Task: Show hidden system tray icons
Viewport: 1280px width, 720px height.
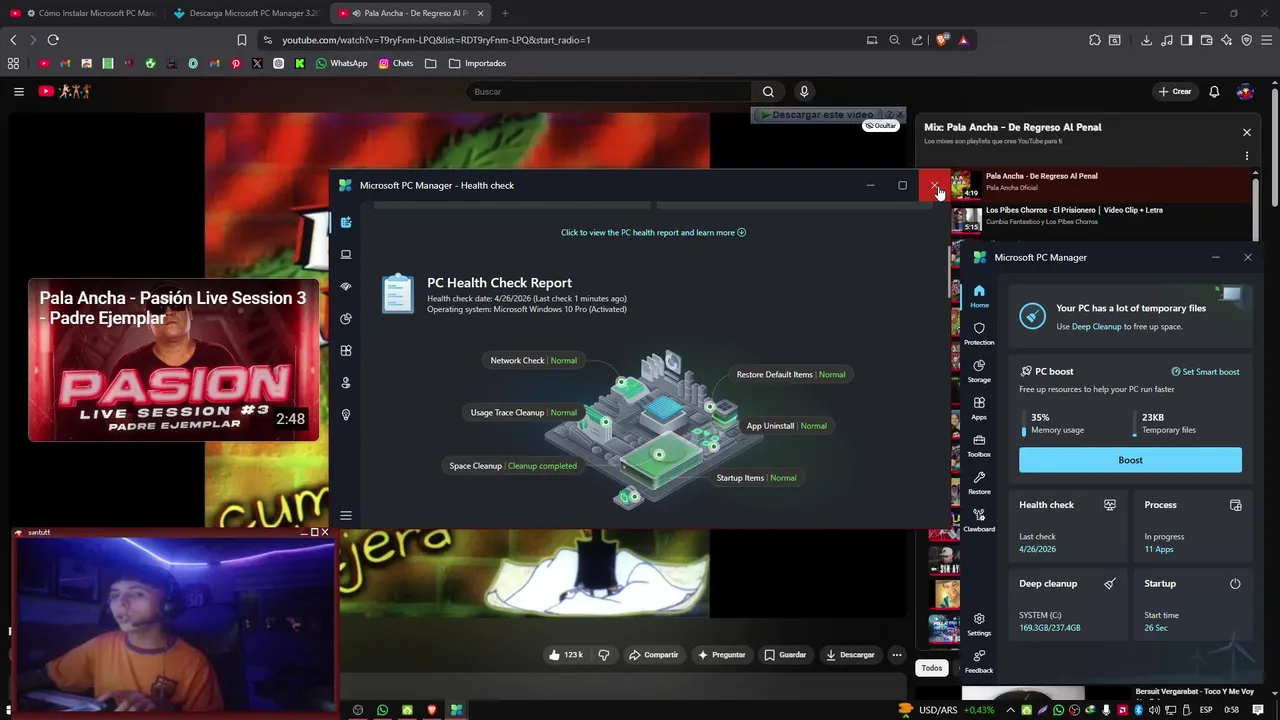Action: 1011,710
